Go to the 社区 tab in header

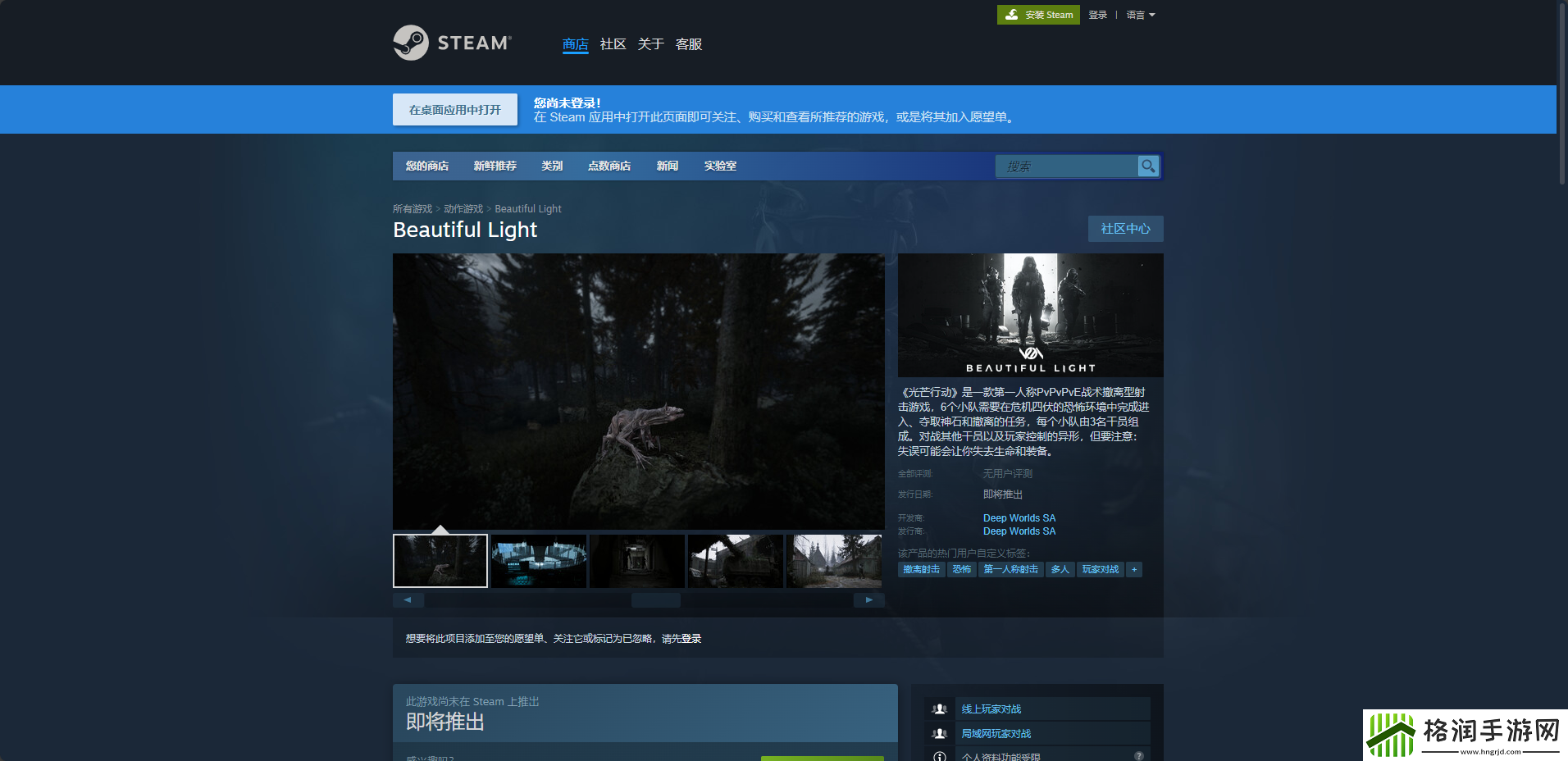click(613, 44)
